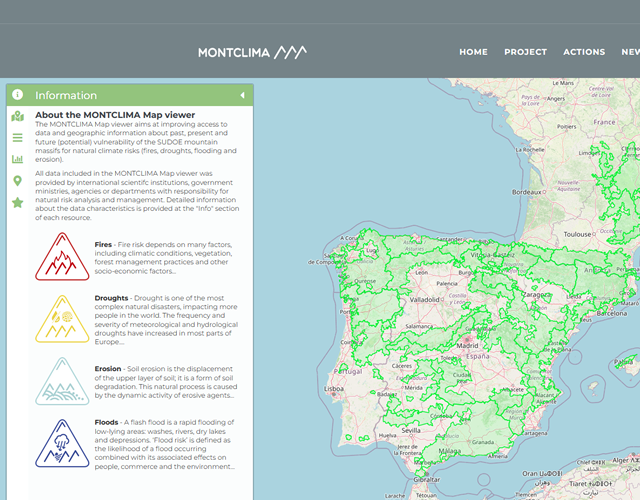640x500 pixels.
Task: Click the Information circle icon in panel header
Action: [18, 95]
